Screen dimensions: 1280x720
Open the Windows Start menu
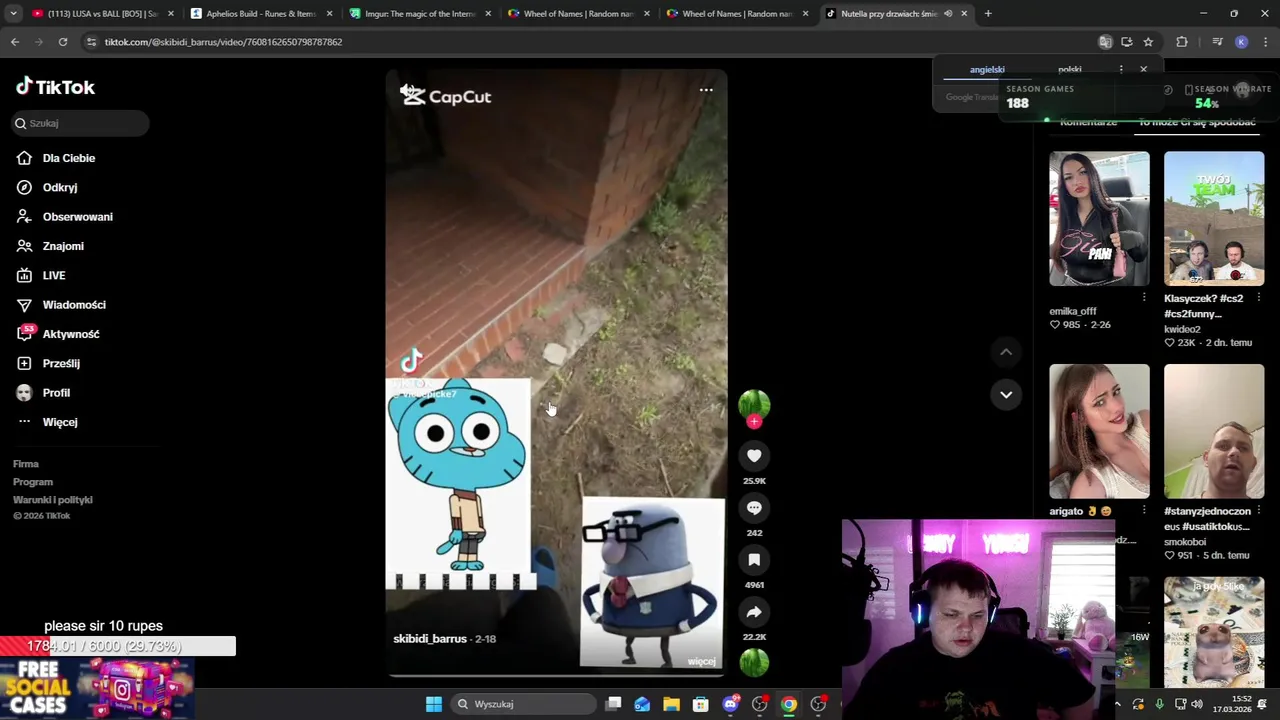coord(434,704)
